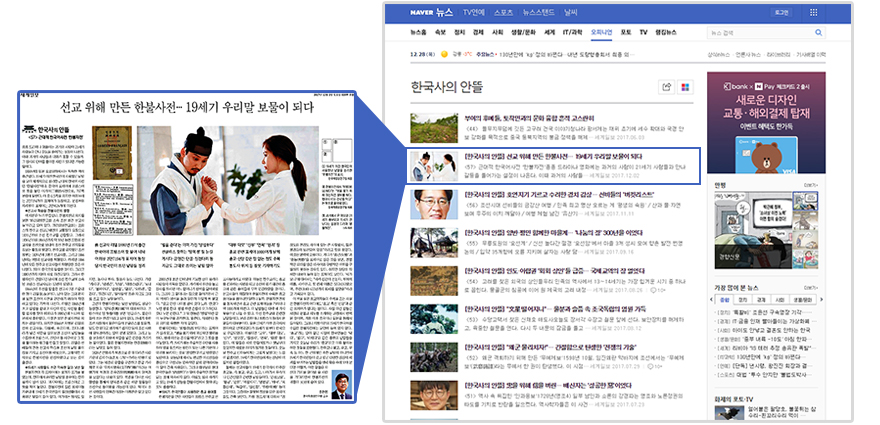Click man with glasses portrait thumbnail

point(434,204)
